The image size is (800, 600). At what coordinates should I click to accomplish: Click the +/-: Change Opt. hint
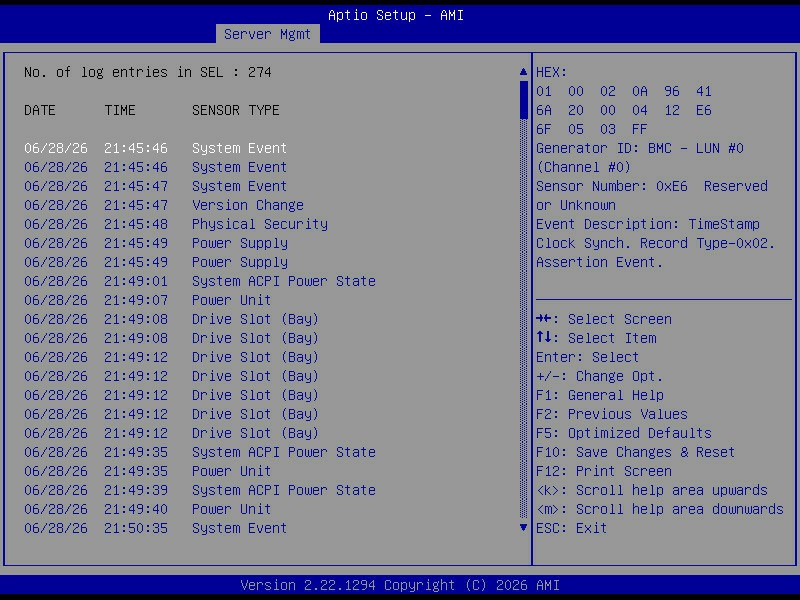click(599, 376)
